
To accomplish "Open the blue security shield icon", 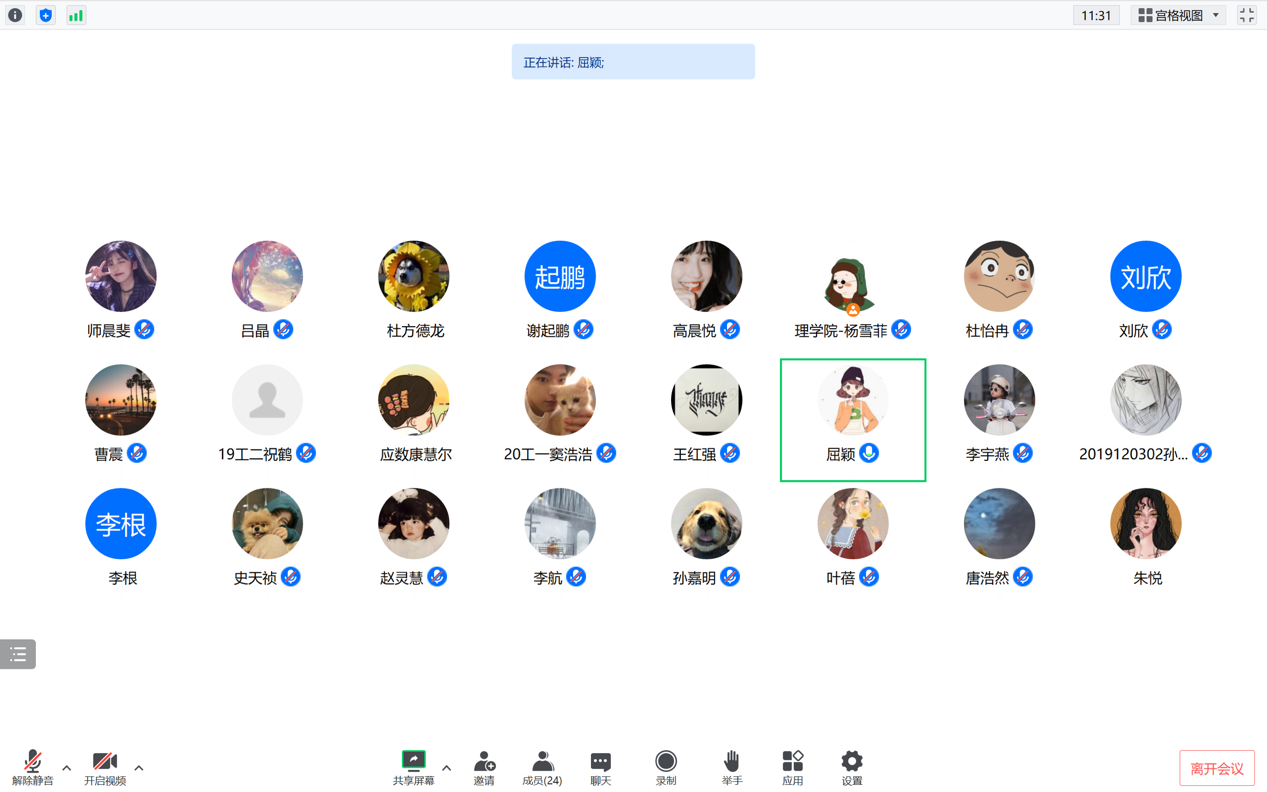I will 45,15.
